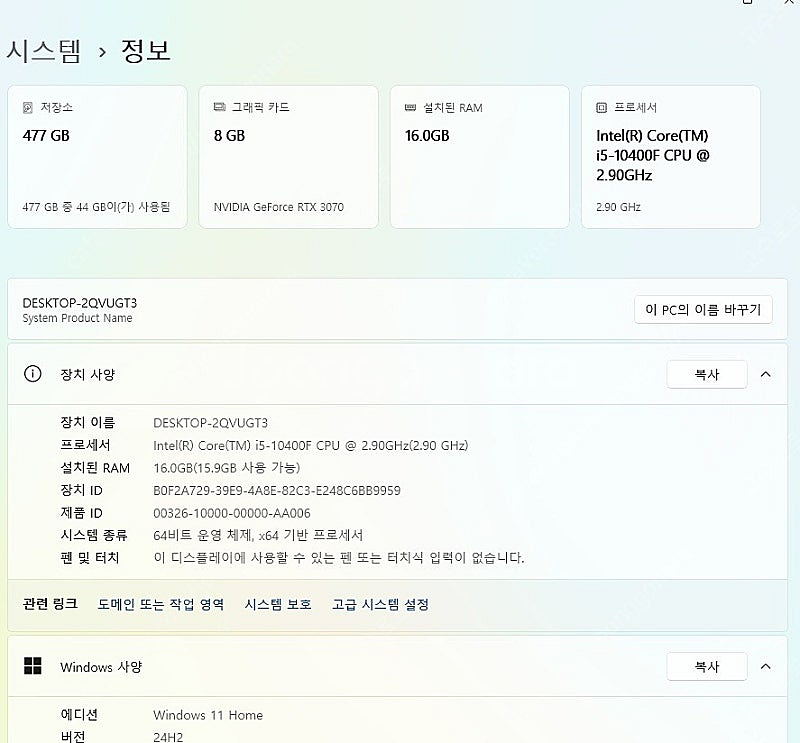Select NVIDIA GeForce RTX 3070 text
800x743 pixels.
[x=279, y=207]
